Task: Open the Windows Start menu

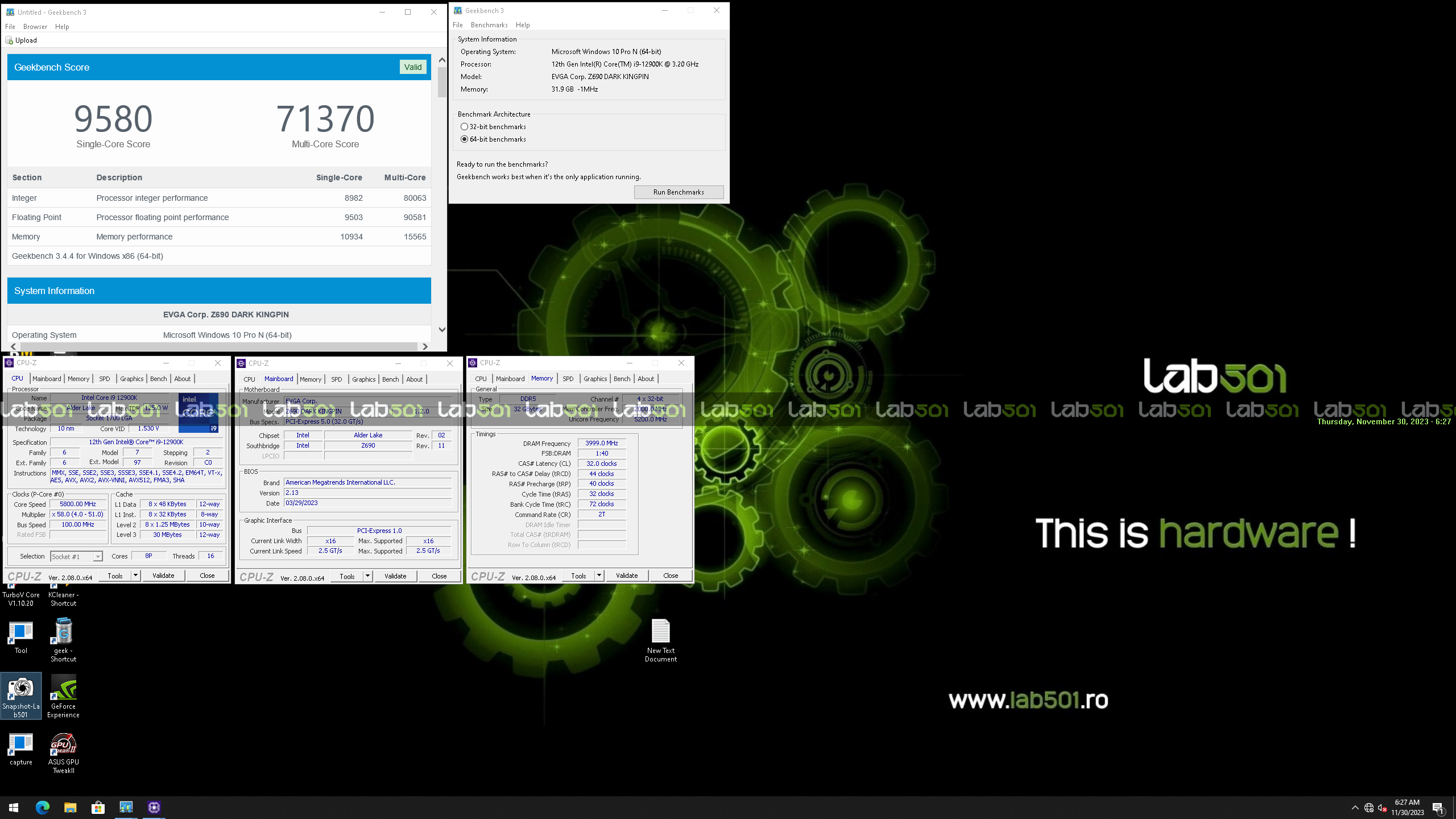Action: coord(14,807)
